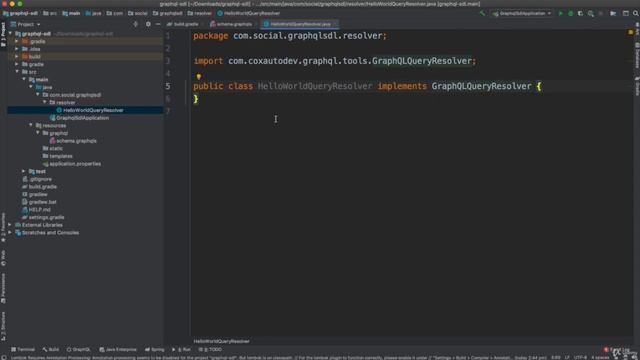
Task: Open the Spring tool window
Action: pos(155,349)
